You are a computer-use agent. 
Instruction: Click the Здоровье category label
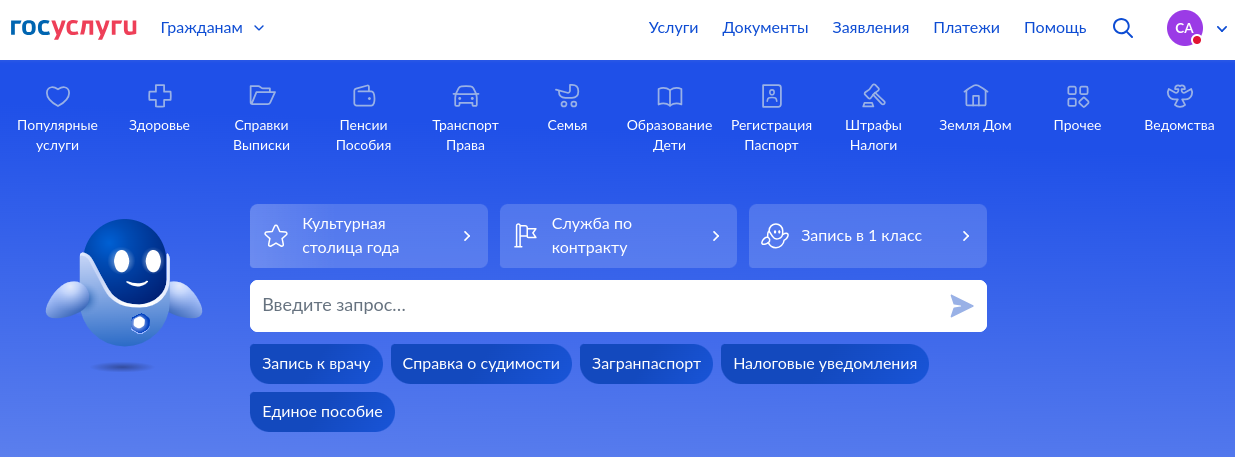[159, 126]
